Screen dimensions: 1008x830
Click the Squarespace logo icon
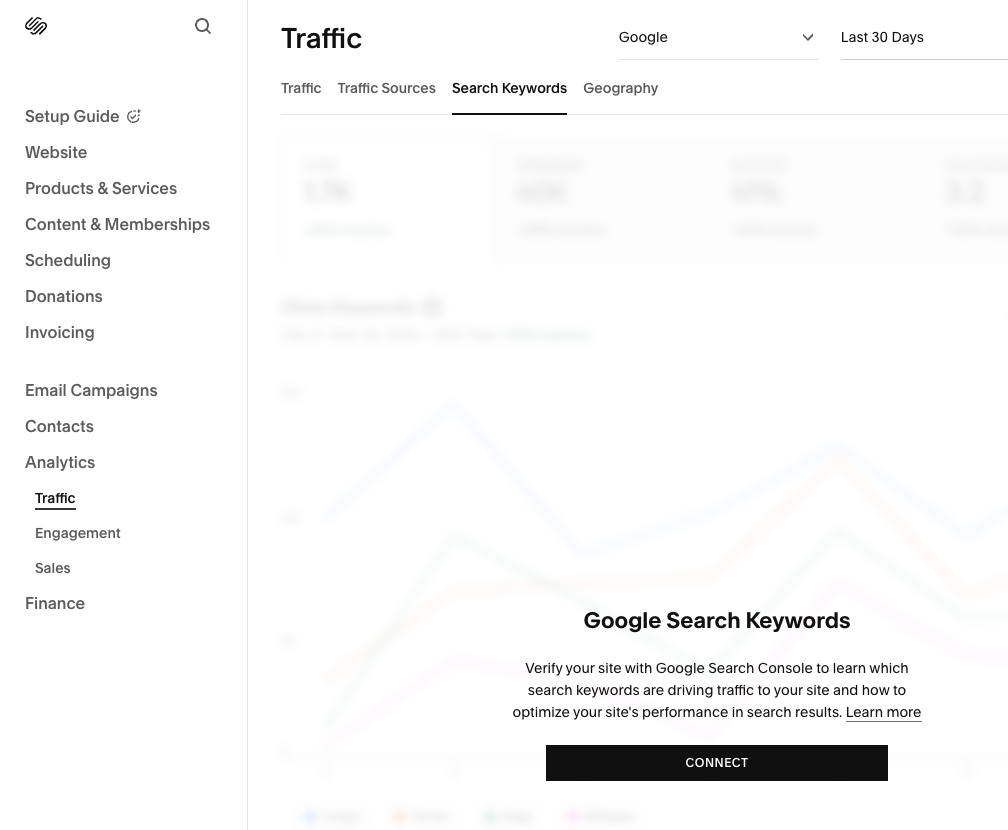(x=36, y=26)
